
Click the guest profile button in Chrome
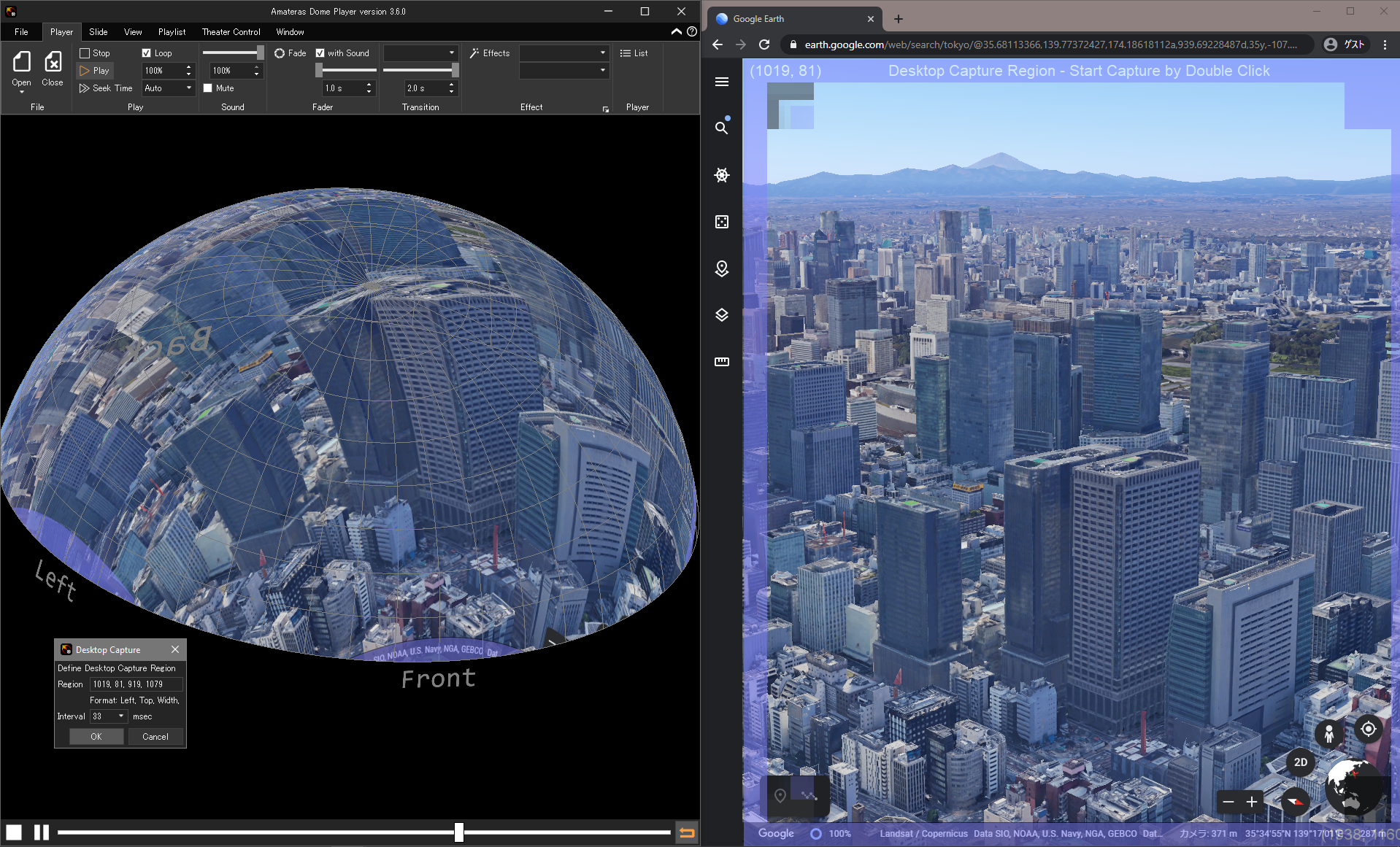click(1345, 45)
